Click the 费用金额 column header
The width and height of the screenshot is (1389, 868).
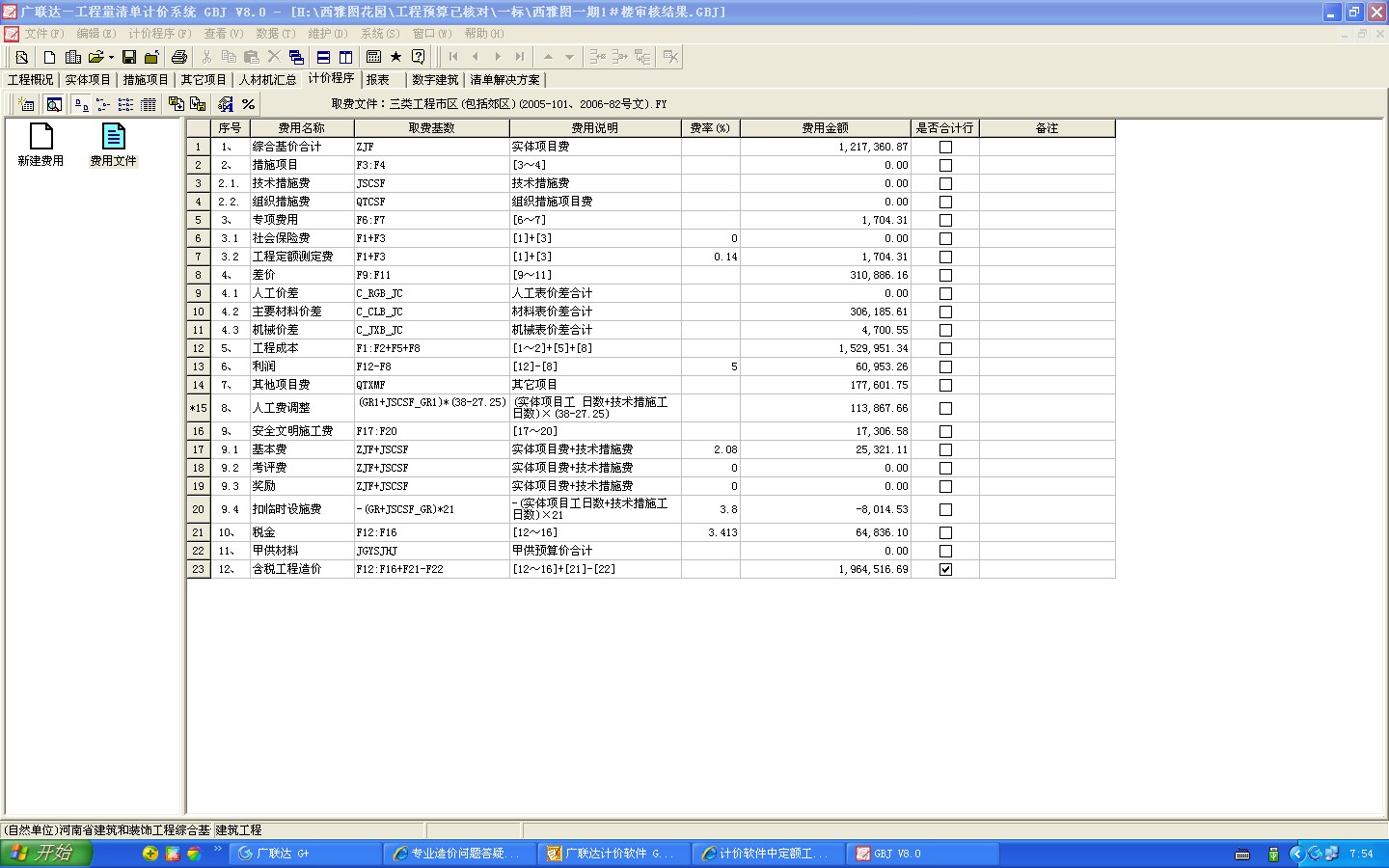click(x=826, y=128)
